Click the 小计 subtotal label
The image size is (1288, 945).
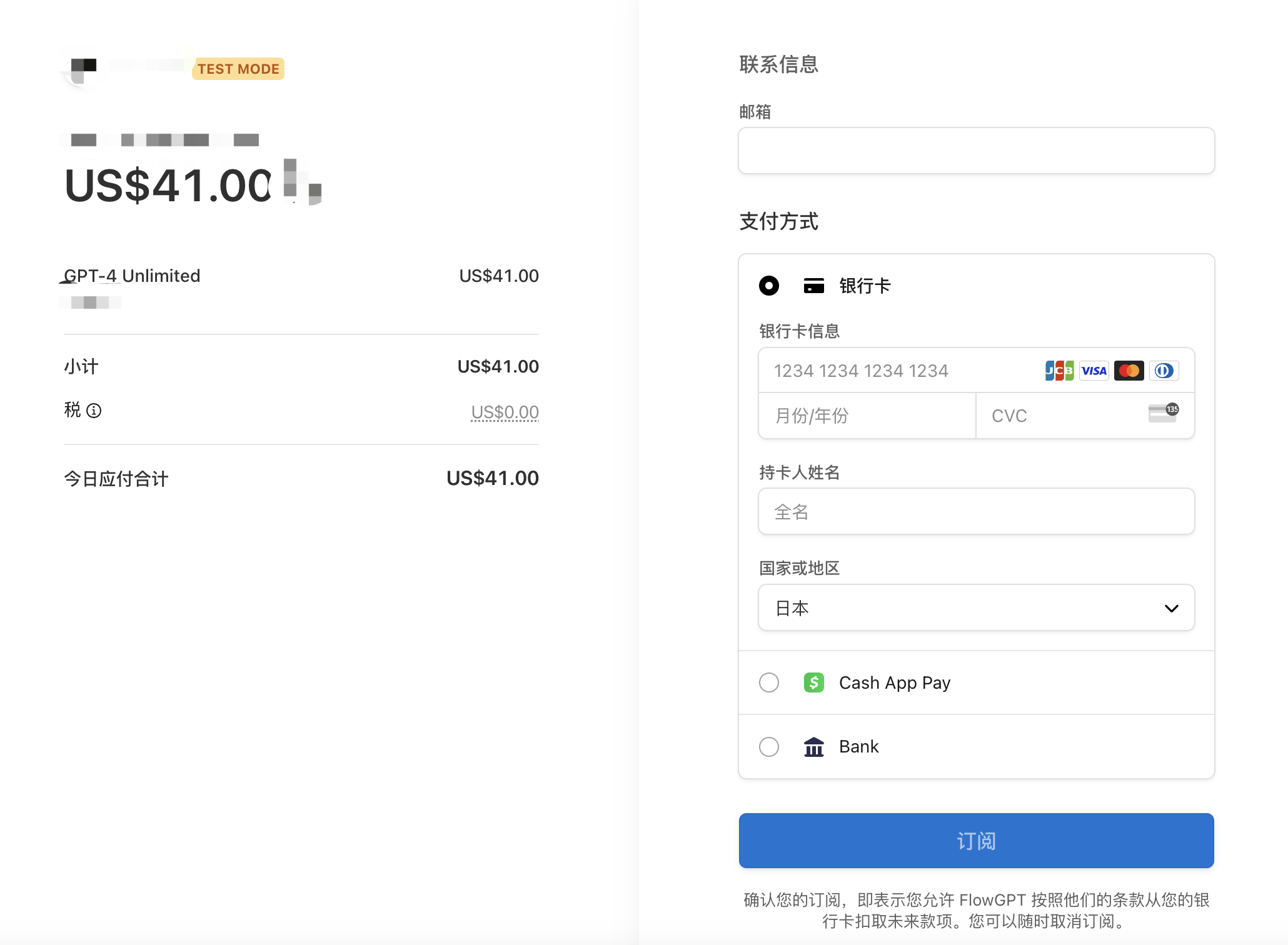pos(81,366)
